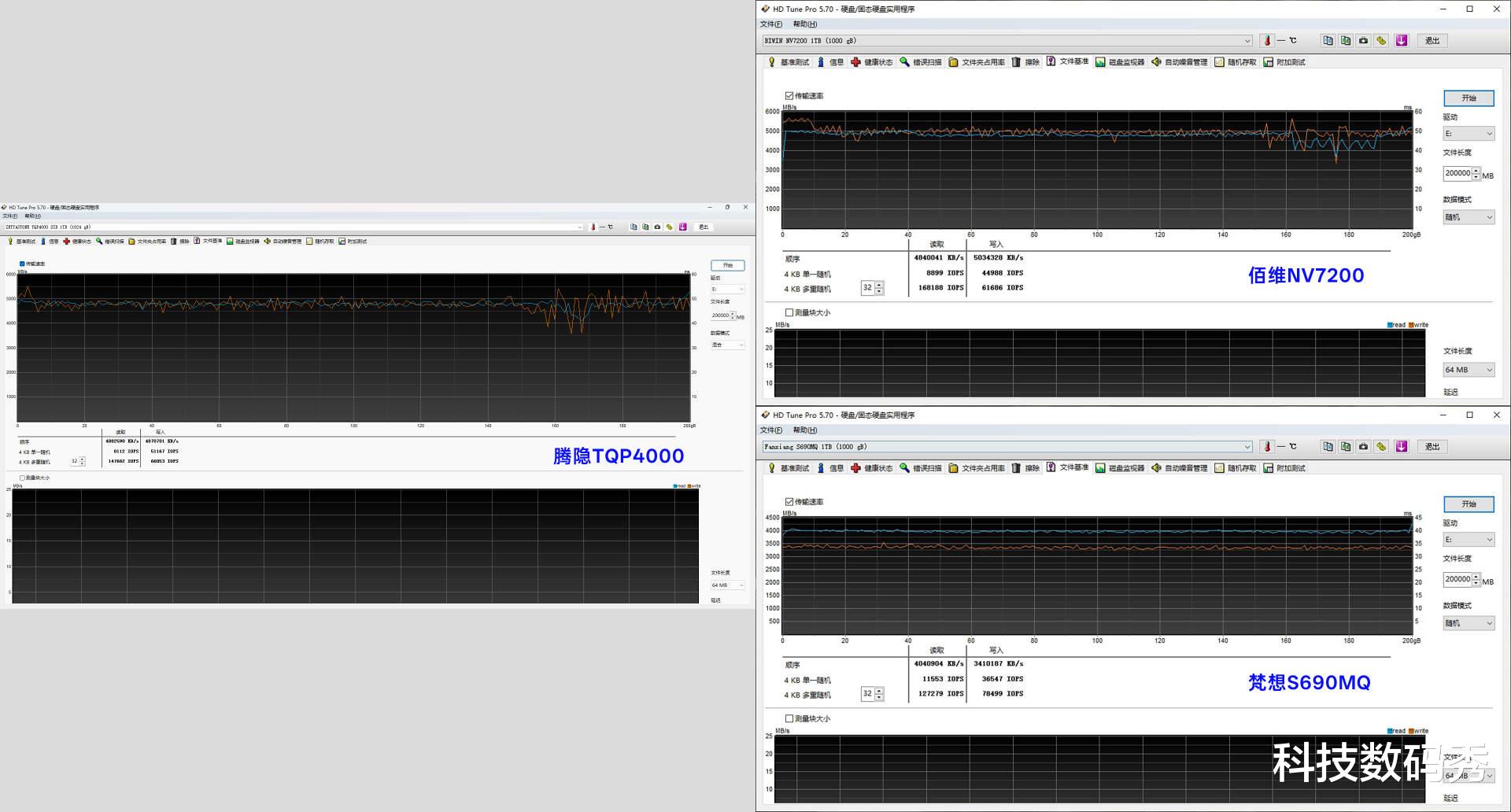Toggle the 传输速率 checkbox in the TQP4000 window
1511x812 pixels.
click(x=22, y=264)
